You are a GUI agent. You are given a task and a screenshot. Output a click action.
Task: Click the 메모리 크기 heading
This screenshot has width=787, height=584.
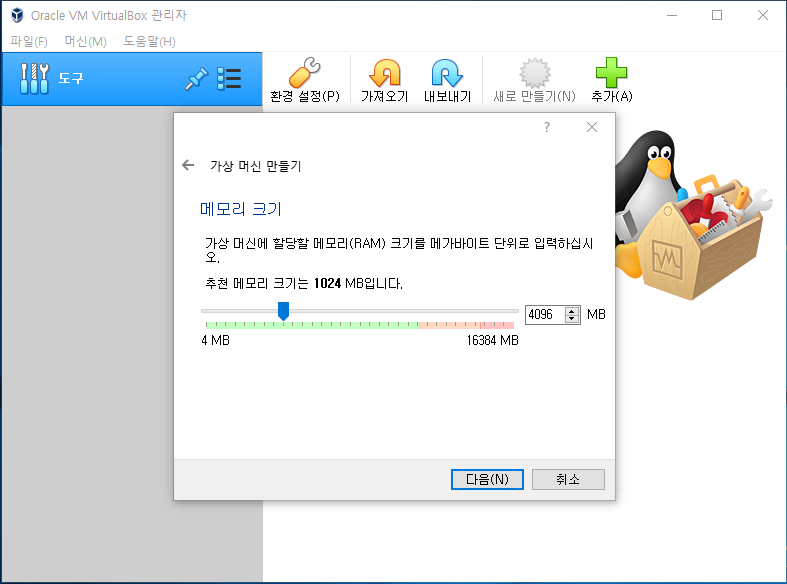[x=241, y=209]
